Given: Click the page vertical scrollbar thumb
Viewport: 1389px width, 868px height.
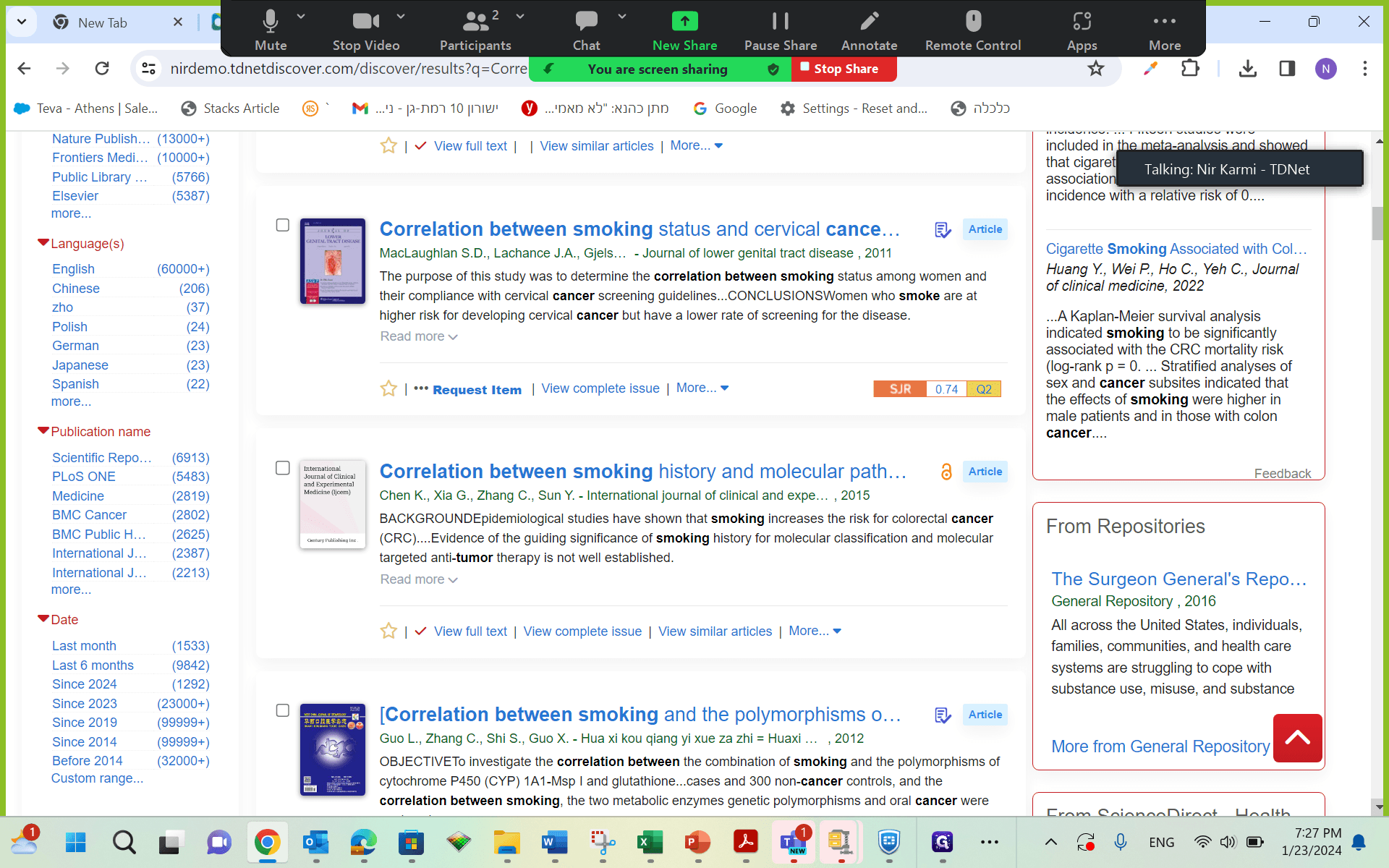Looking at the screenshot, I should [1378, 224].
